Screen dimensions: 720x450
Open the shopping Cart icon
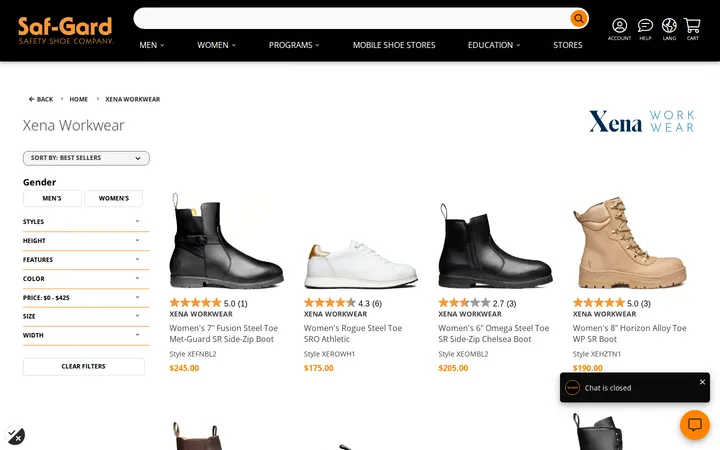tap(692, 29)
